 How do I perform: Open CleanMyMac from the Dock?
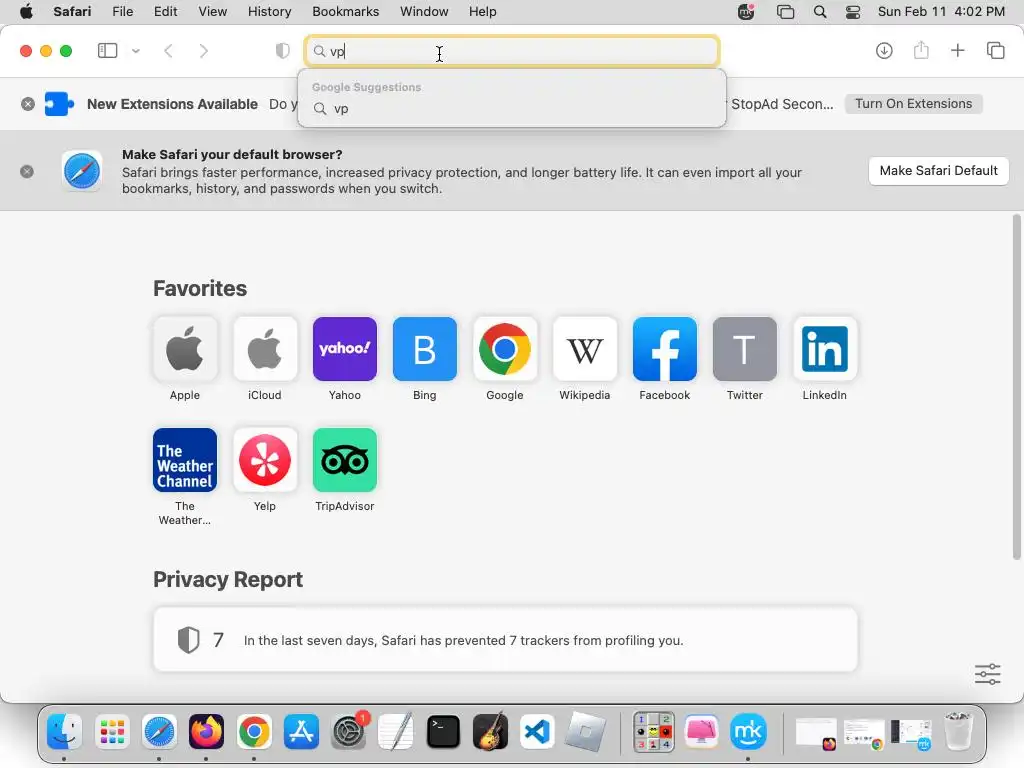click(701, 731)
